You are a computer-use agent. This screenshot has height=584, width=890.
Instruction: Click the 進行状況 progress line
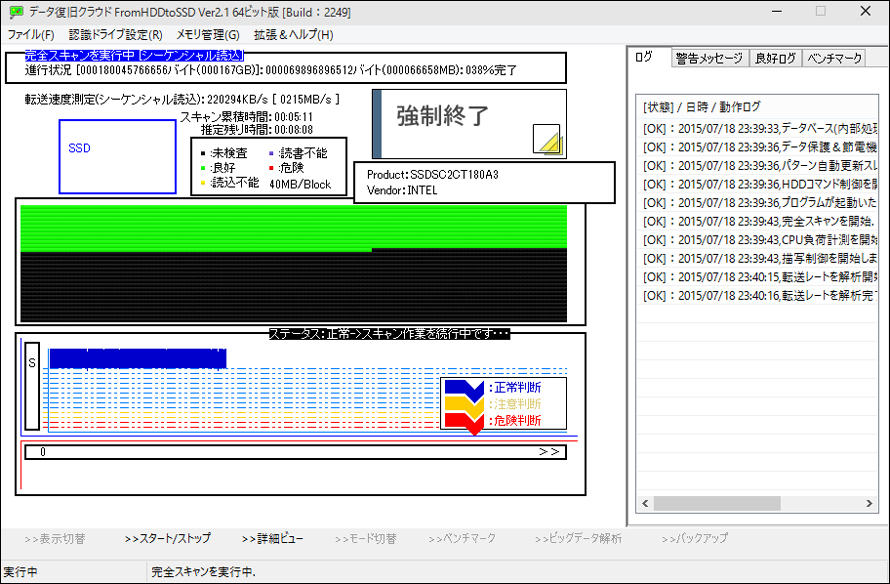[271, 70]
